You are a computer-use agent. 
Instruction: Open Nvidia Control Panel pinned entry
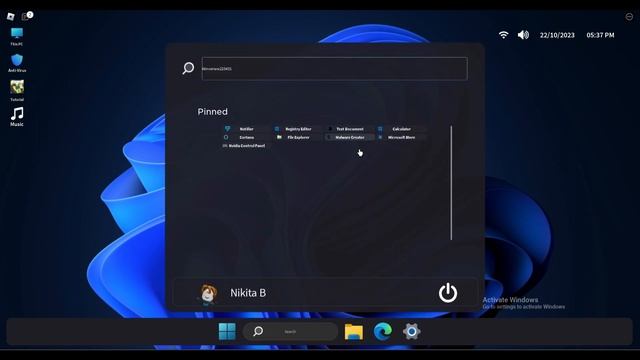tap(246, 146)
